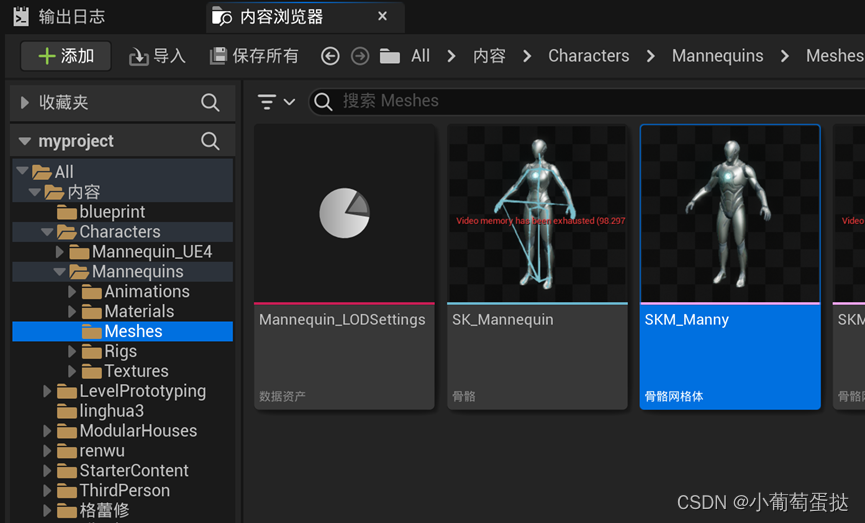Image resolution: width=865 pixels, height=523 pixels.
Task: Click the 导入 import button
Action: point(157,56)
